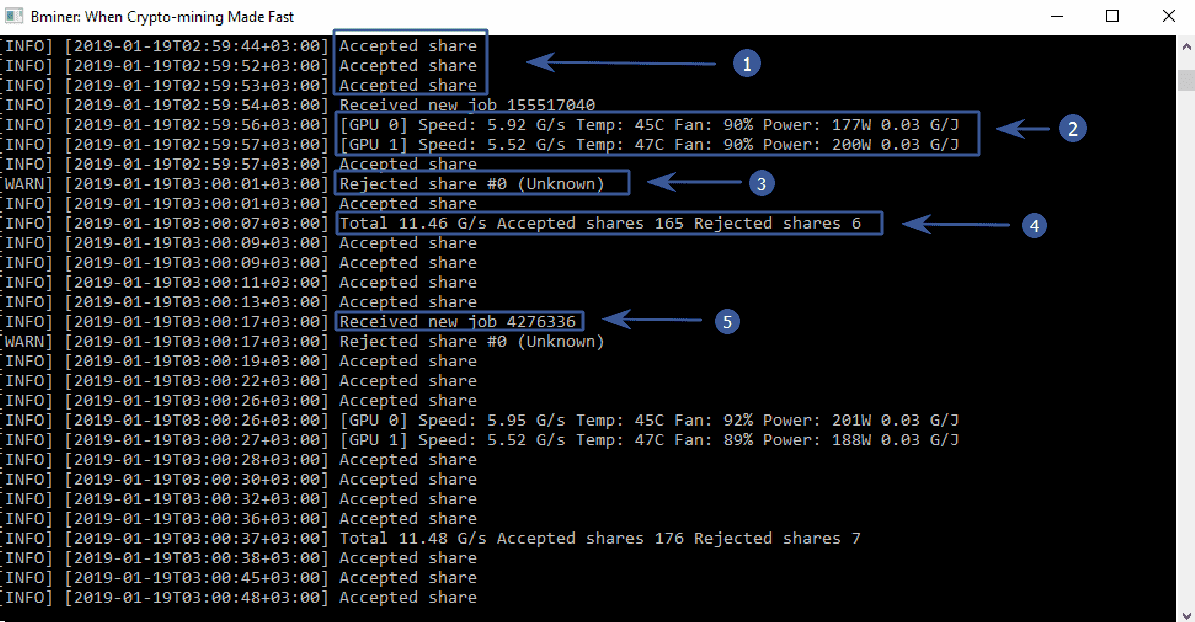Click the numbered circle 2 marker
The width and height of the screenshot is (1195, 622).
[1072, 128]
